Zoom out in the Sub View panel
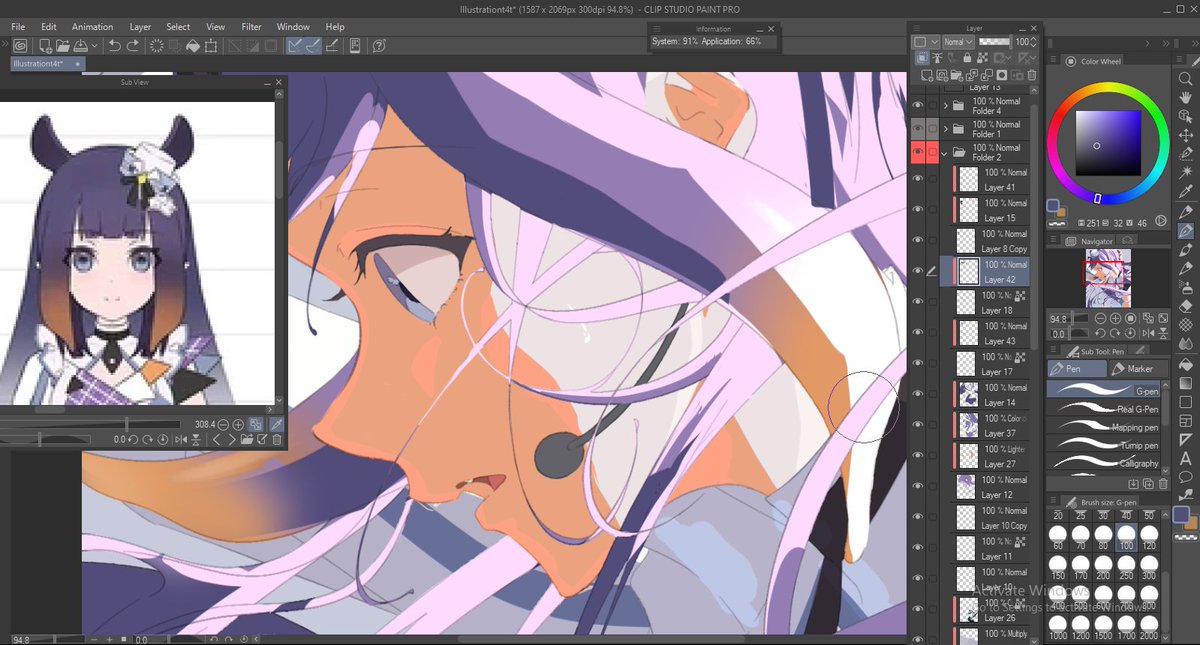Screen dimensions: 1200x645 click(223, 425)
